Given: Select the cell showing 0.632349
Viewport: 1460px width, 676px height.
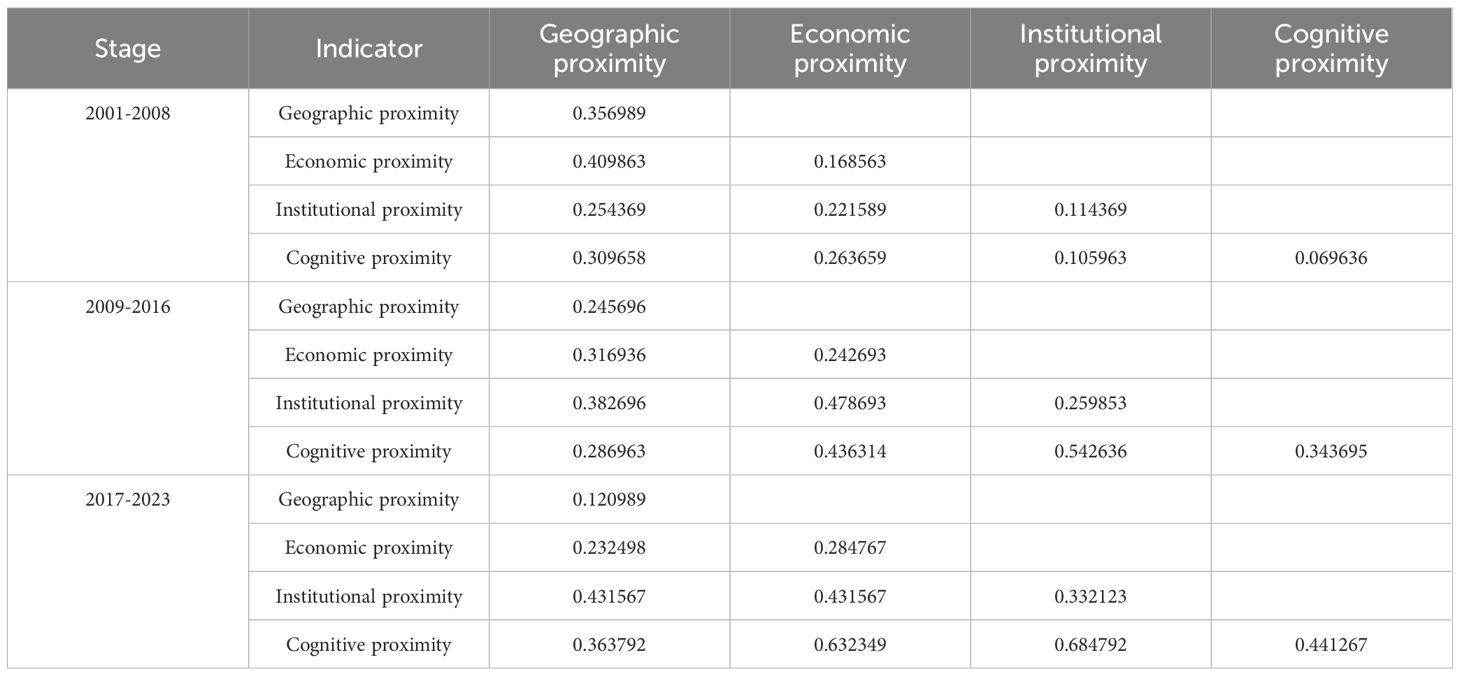Looking at the screenshot, I should coord(850,645).
